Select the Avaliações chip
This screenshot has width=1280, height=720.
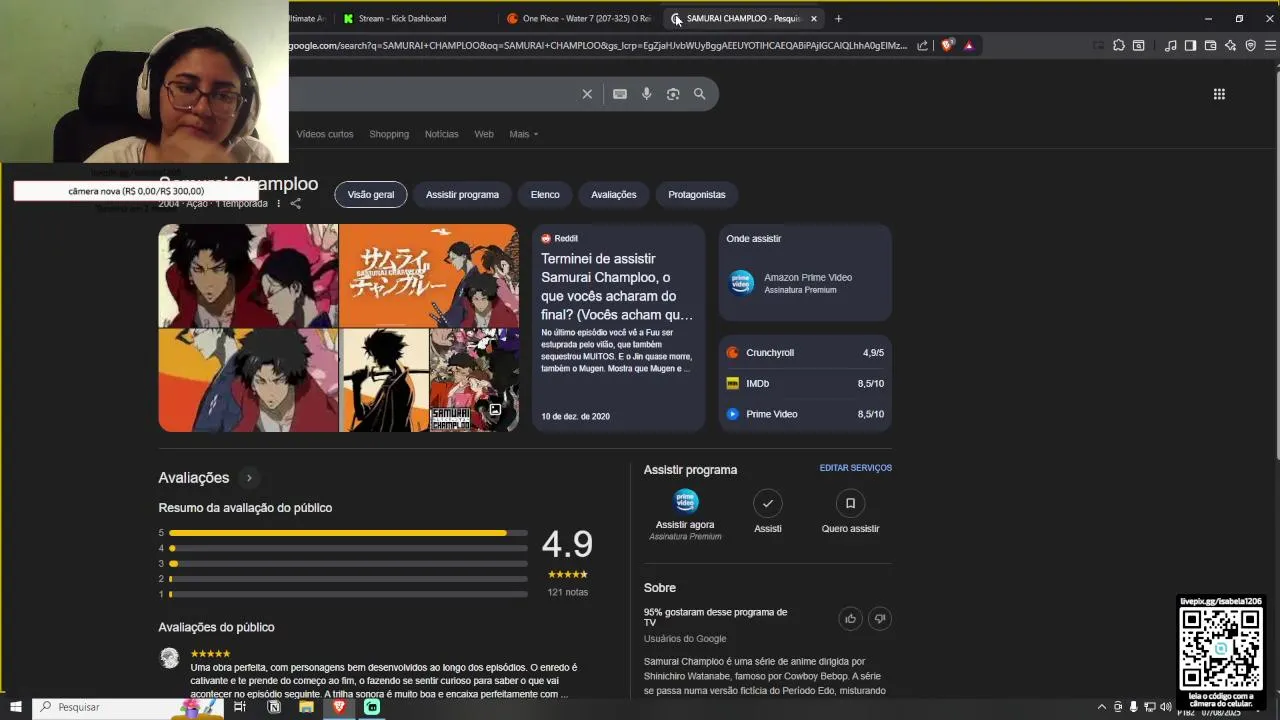point(613,195)
